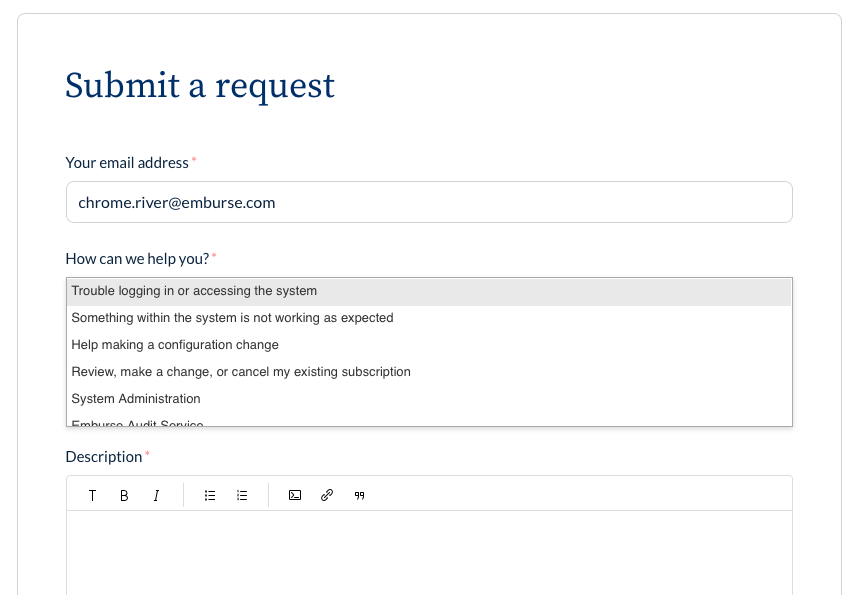Click the "How can we help you?" label
This screenshot has height=595, width=861.
(x=137, y=259)
